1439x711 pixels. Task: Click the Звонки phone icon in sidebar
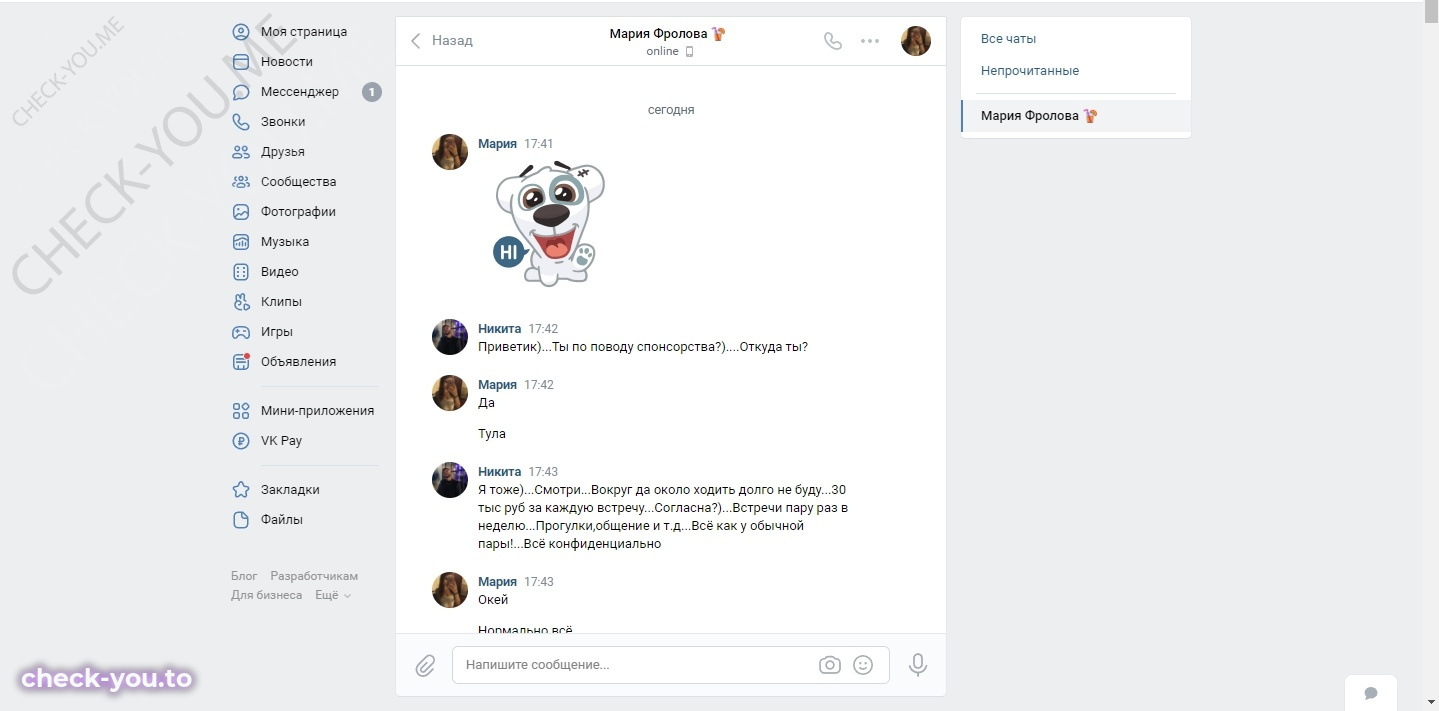tap(241, 122)
